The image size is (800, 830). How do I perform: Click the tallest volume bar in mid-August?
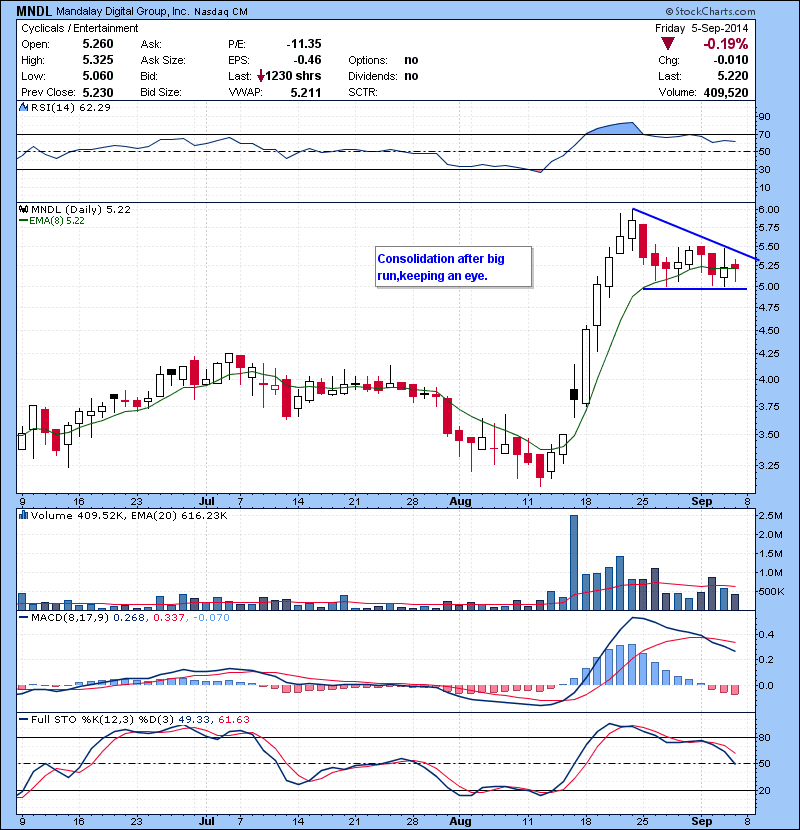(x=574, y=562)
